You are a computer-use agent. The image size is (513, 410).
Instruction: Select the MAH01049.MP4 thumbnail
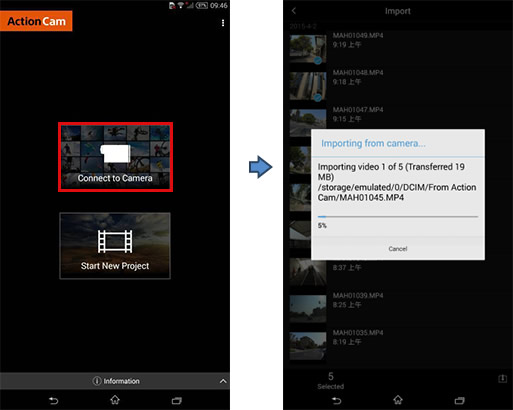click(x=308, y=49)
